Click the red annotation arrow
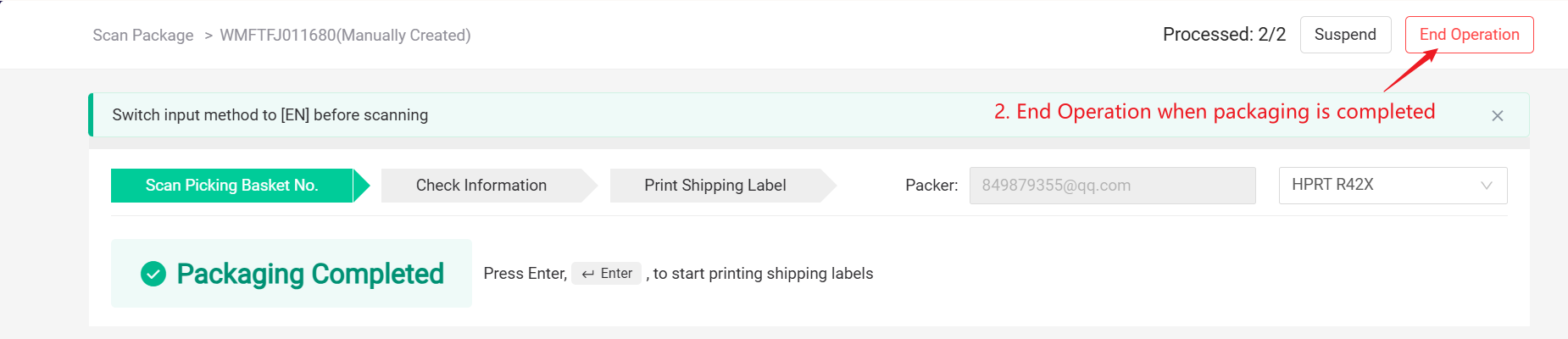Screen dimensions: 1568x339 pyautogui.click(x=1410, y=71)
